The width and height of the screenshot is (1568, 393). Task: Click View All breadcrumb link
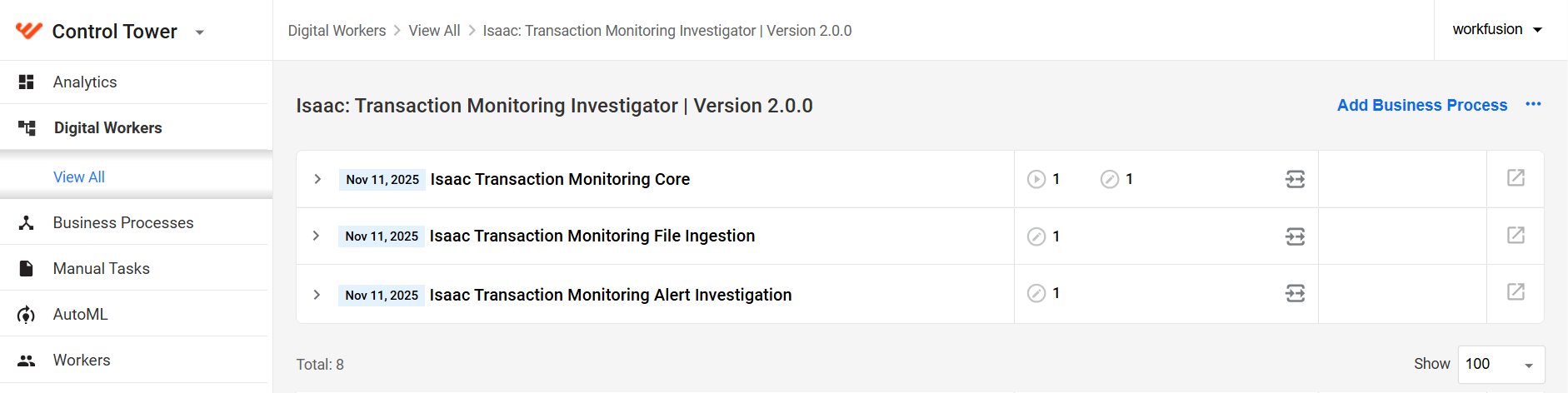point(434,31)
